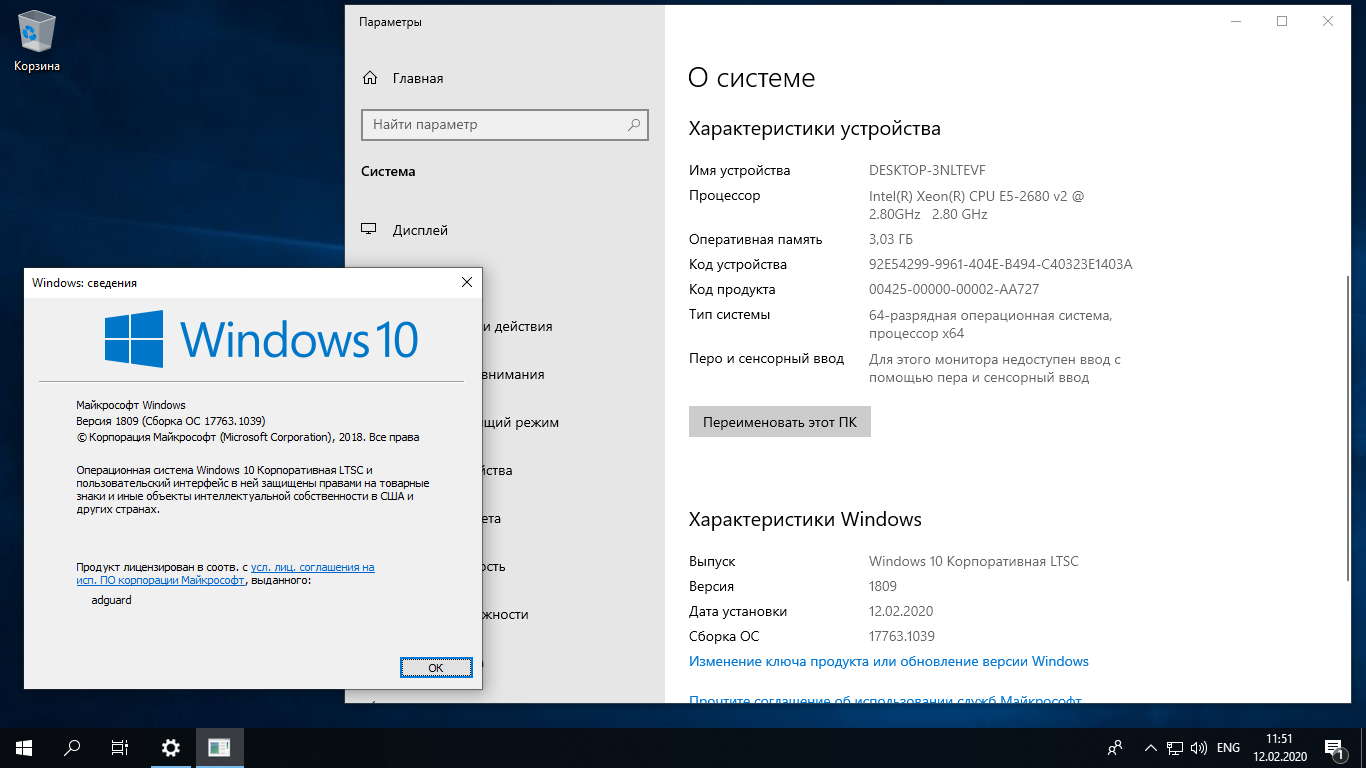Click the Система heading in the sidebar
Screen dimensions: 1366x768
388,171
